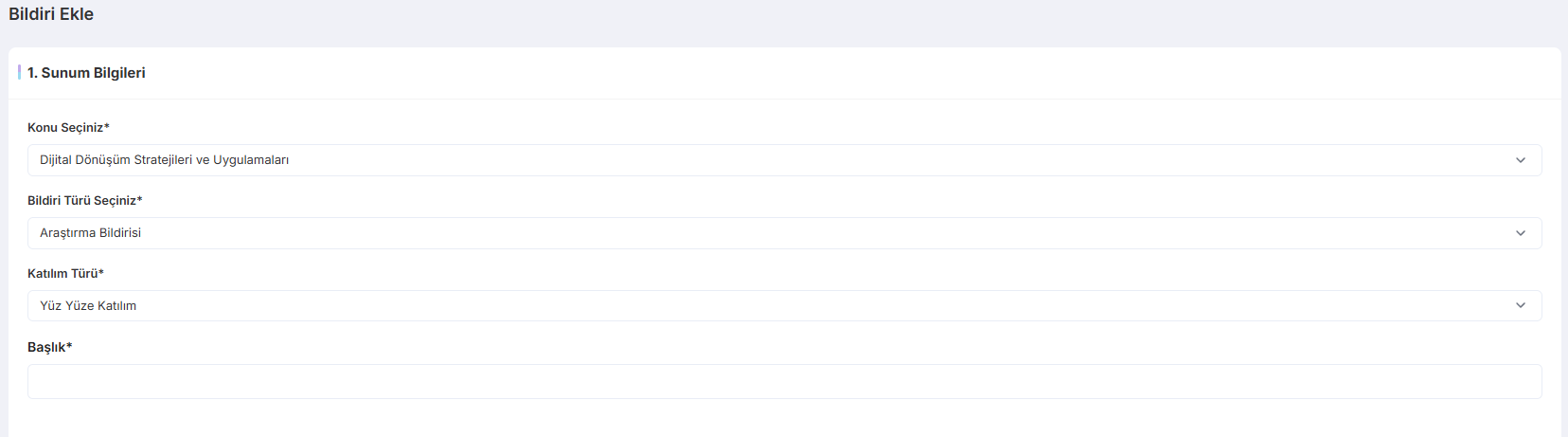Viewport: 1568px width, 437px height.
Task: Click the 'Bildiri Türü Seçiniz*' label
Action: [81, 200]
